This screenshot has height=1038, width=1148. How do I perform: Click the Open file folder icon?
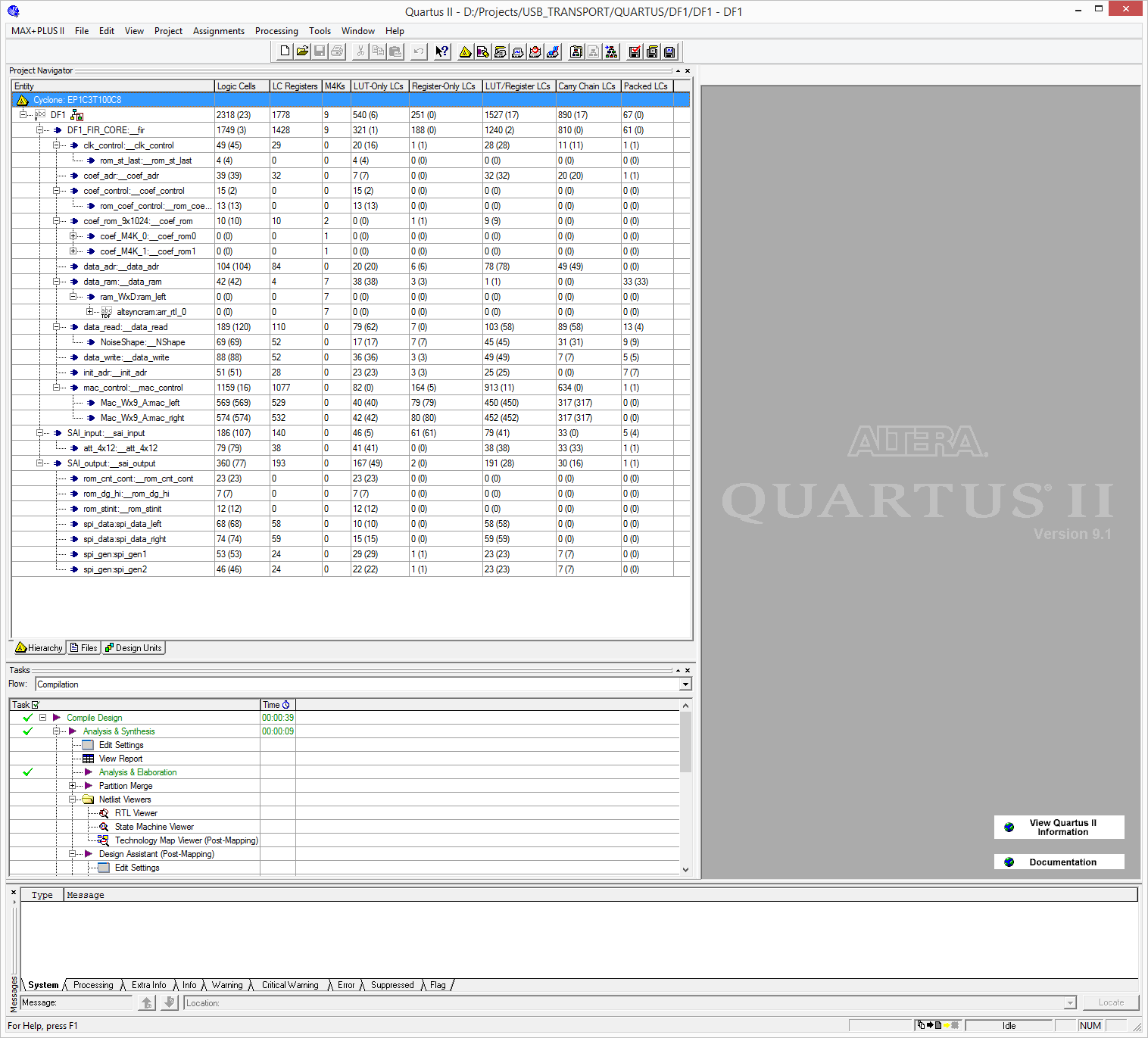(302, 51)
